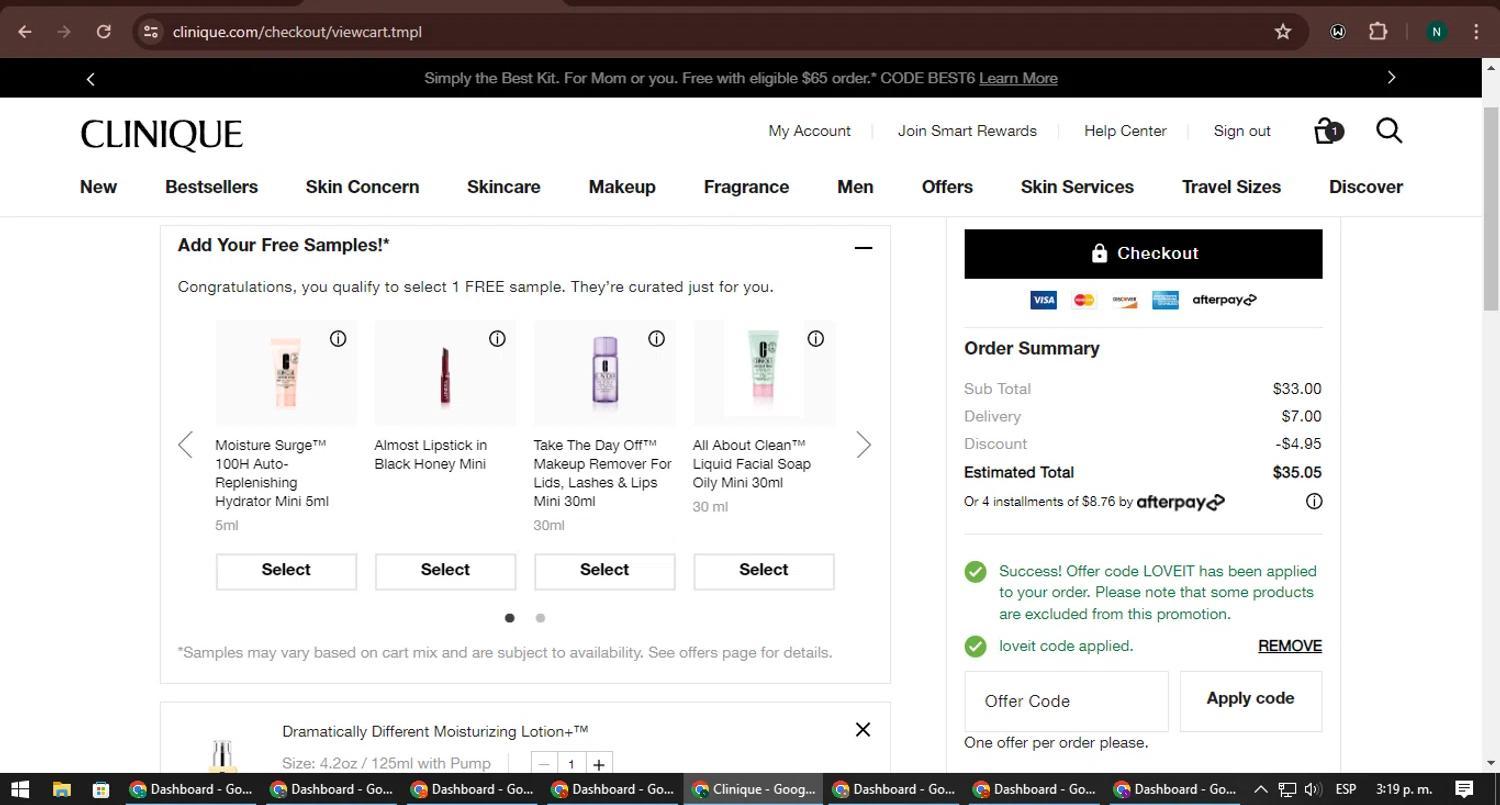
Task: Select the Almost Lipstick Black Honey sample
Action: tap(445, 571)
